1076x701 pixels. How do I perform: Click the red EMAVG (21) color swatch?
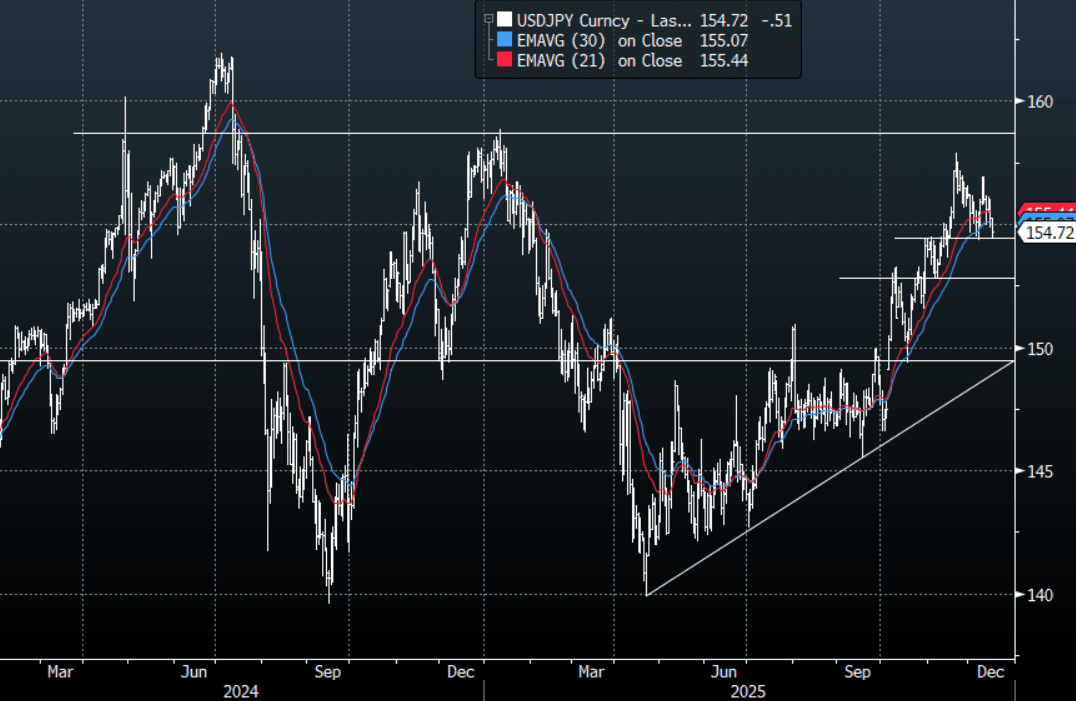(503, 61)
